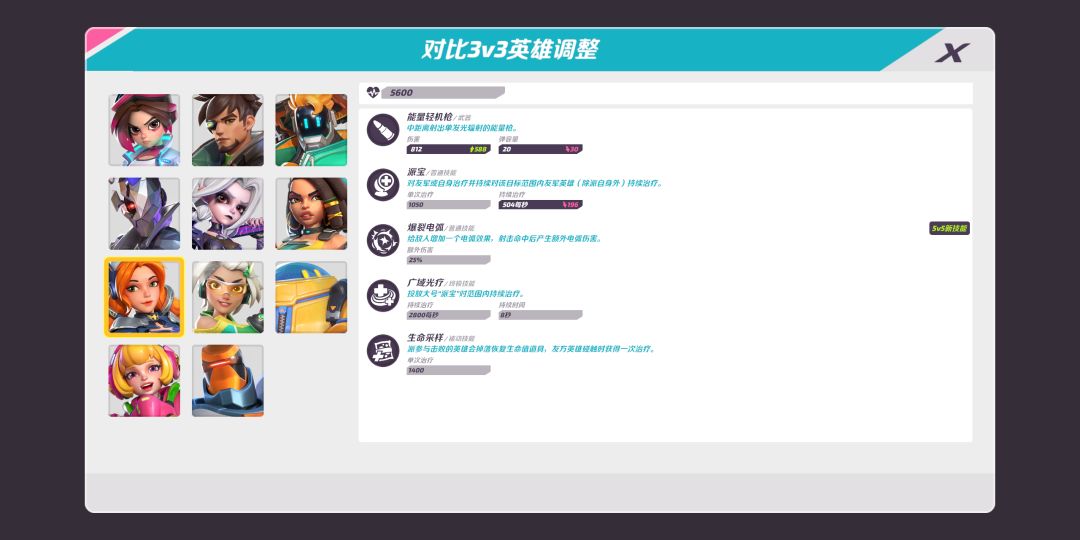Viewport: 1080px width, 540px height.
Task: Pick the dark armored hero with red eye
Action: click(x=144, y=214)
